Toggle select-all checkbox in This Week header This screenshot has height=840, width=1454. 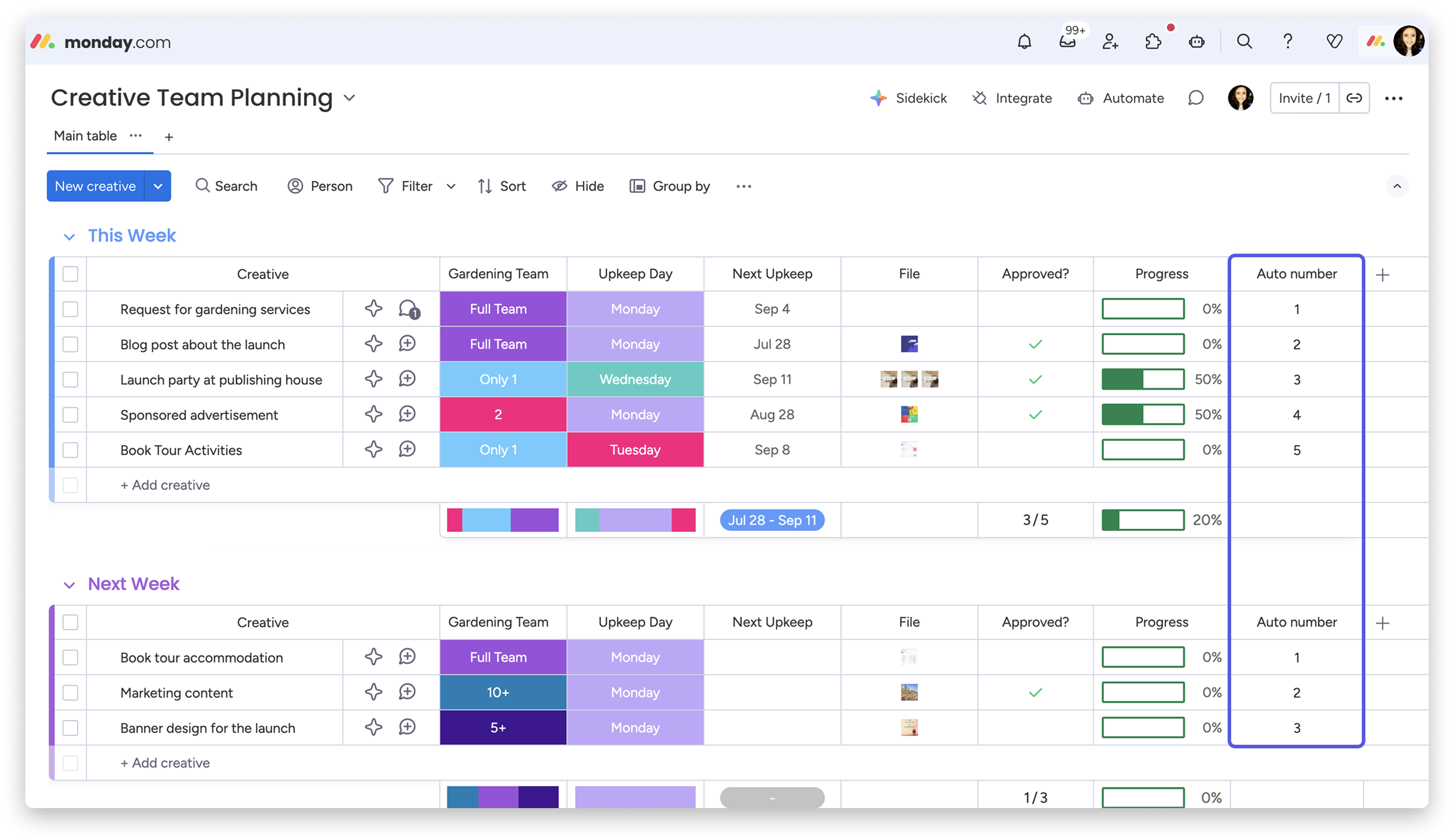coord(70,274)
